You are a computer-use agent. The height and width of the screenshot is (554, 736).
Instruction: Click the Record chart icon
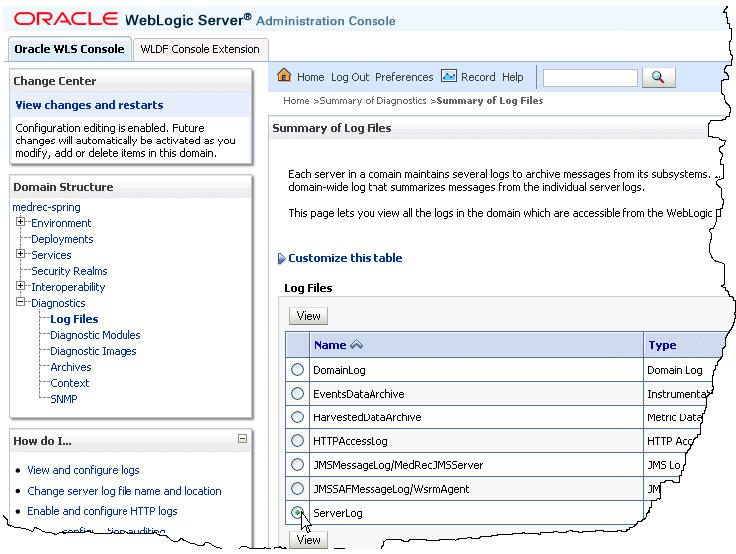tap(449, 76)
